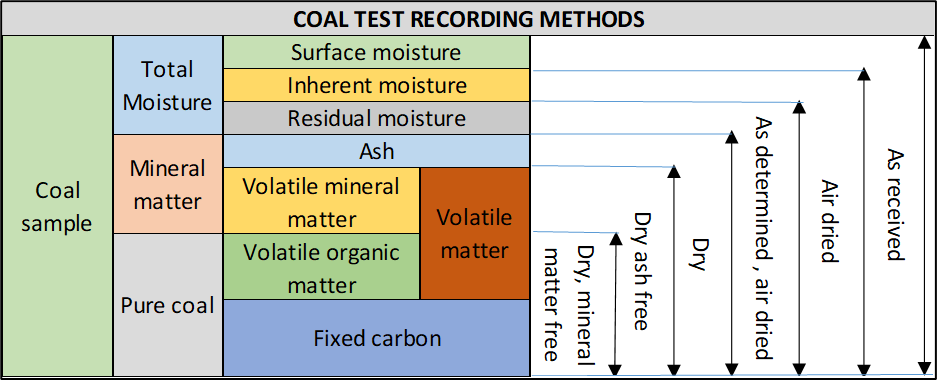
Task: Click the top arrowhead of Dry arrow
Action: pos(674,171)
